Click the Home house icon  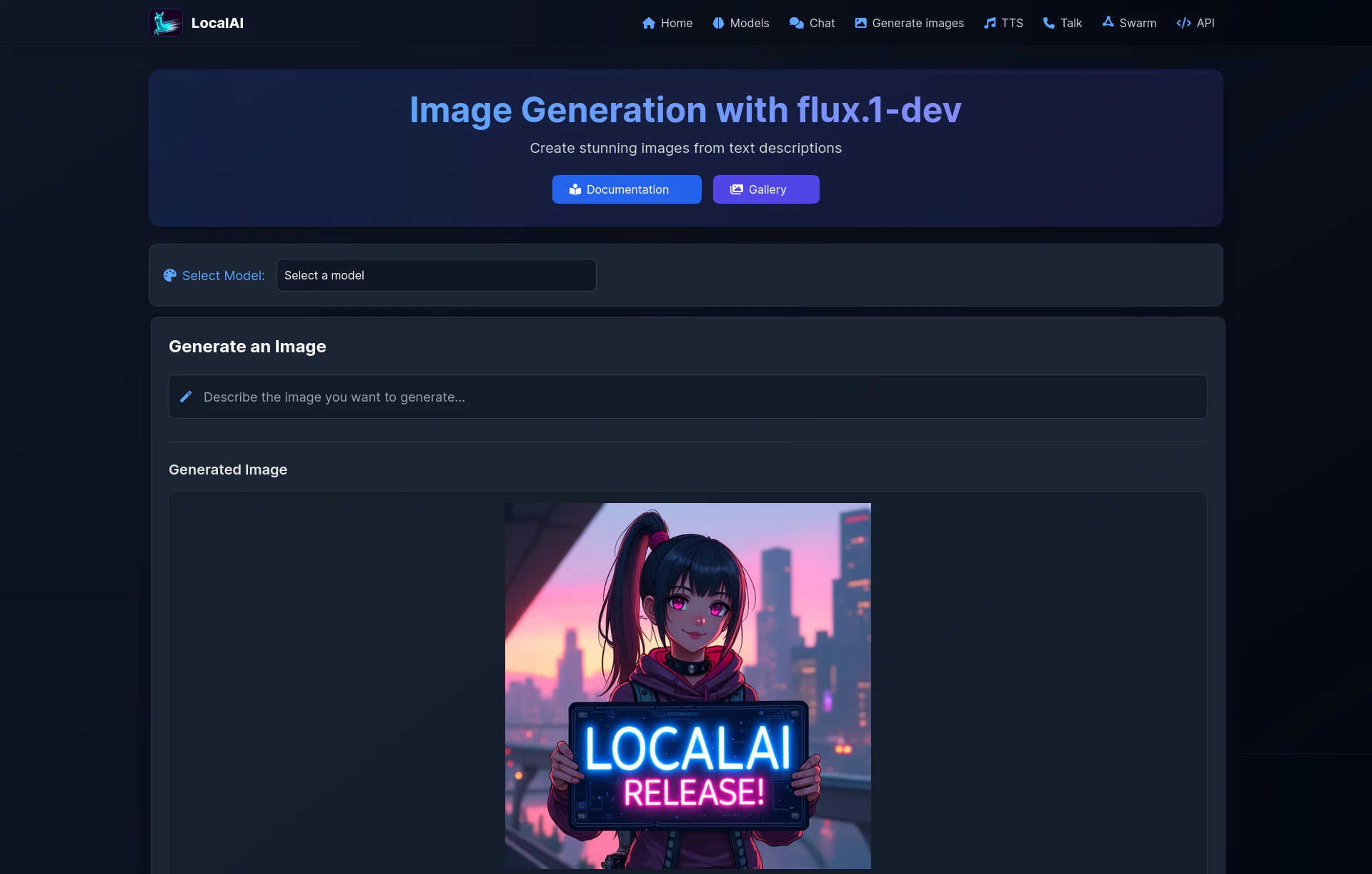(647, 23)
